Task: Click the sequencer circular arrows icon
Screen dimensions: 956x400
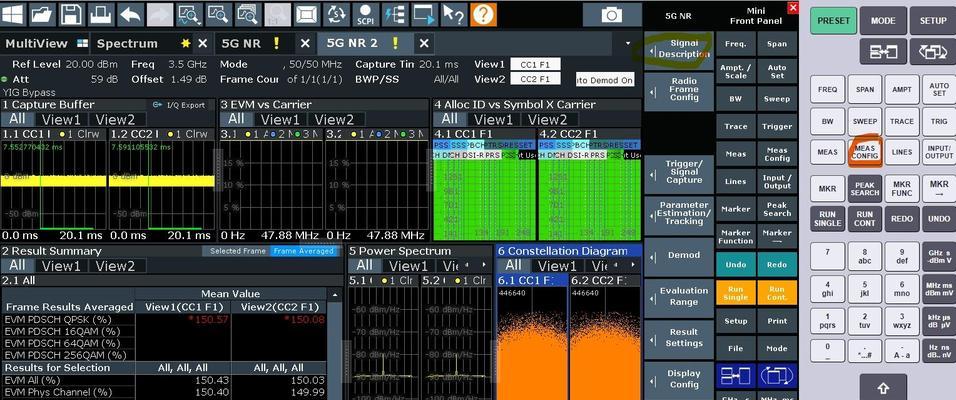Action: pyautogui.click(x=337, y=14)
